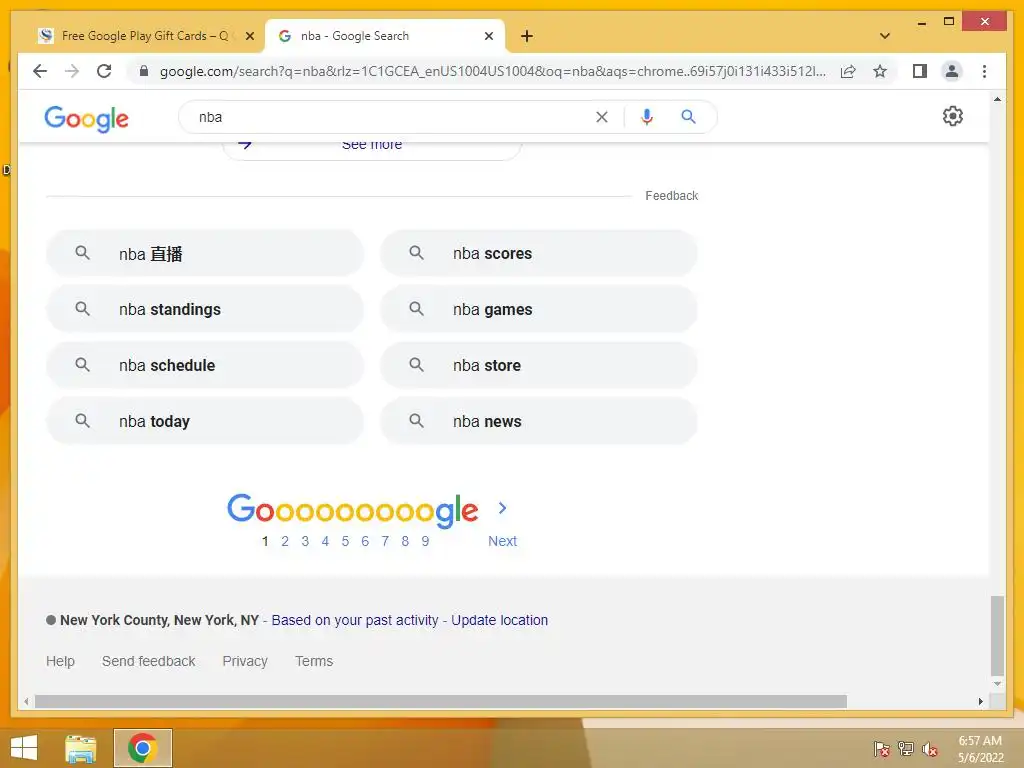Click the muted volume tray icon
The height and width of the screenshot is (768, 1024).
(x=929, y=749)
